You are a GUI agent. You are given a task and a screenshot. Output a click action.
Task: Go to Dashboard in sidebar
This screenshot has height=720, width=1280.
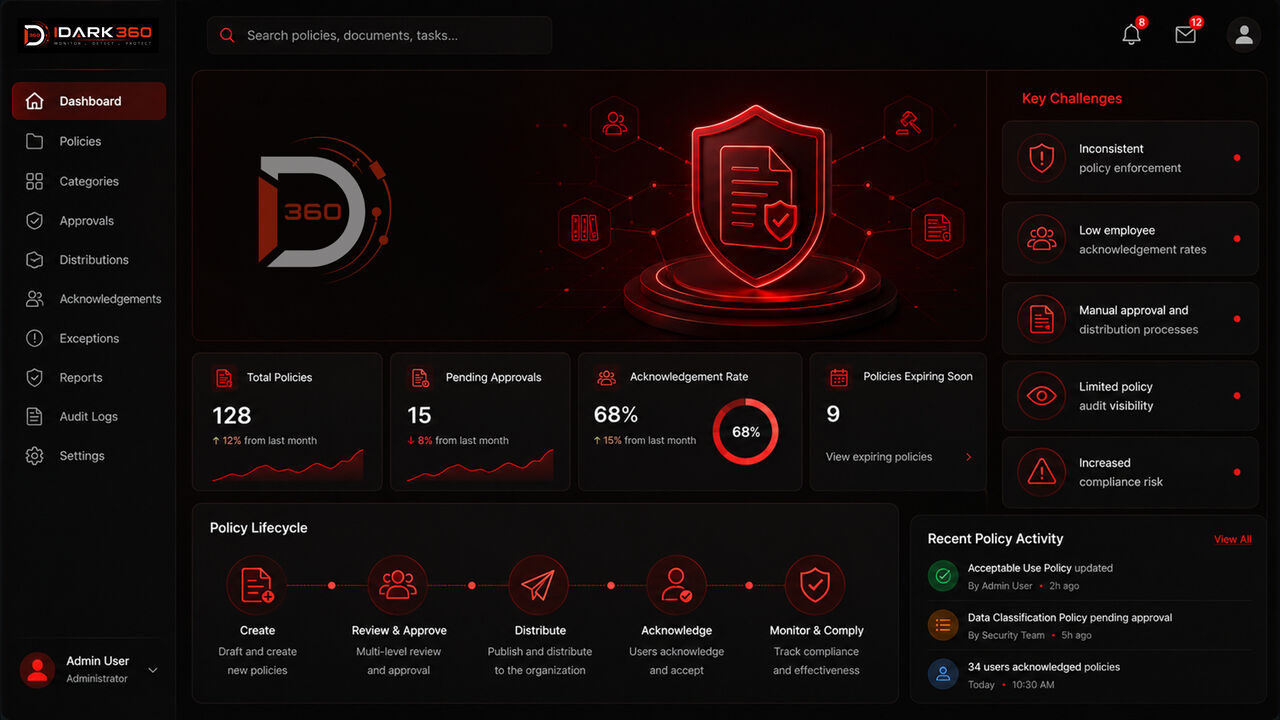pos(89,101)
